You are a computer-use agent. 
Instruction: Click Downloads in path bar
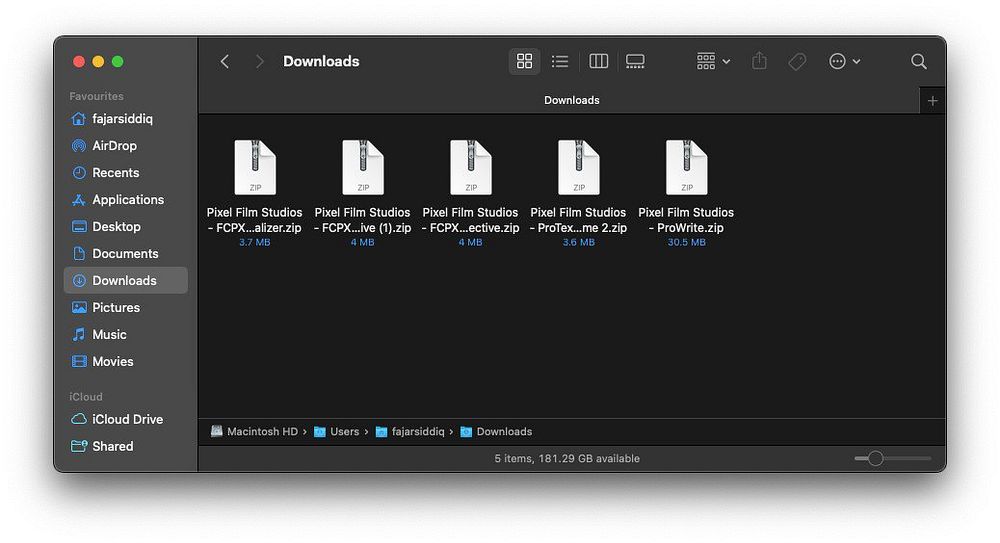click(496, 431)
